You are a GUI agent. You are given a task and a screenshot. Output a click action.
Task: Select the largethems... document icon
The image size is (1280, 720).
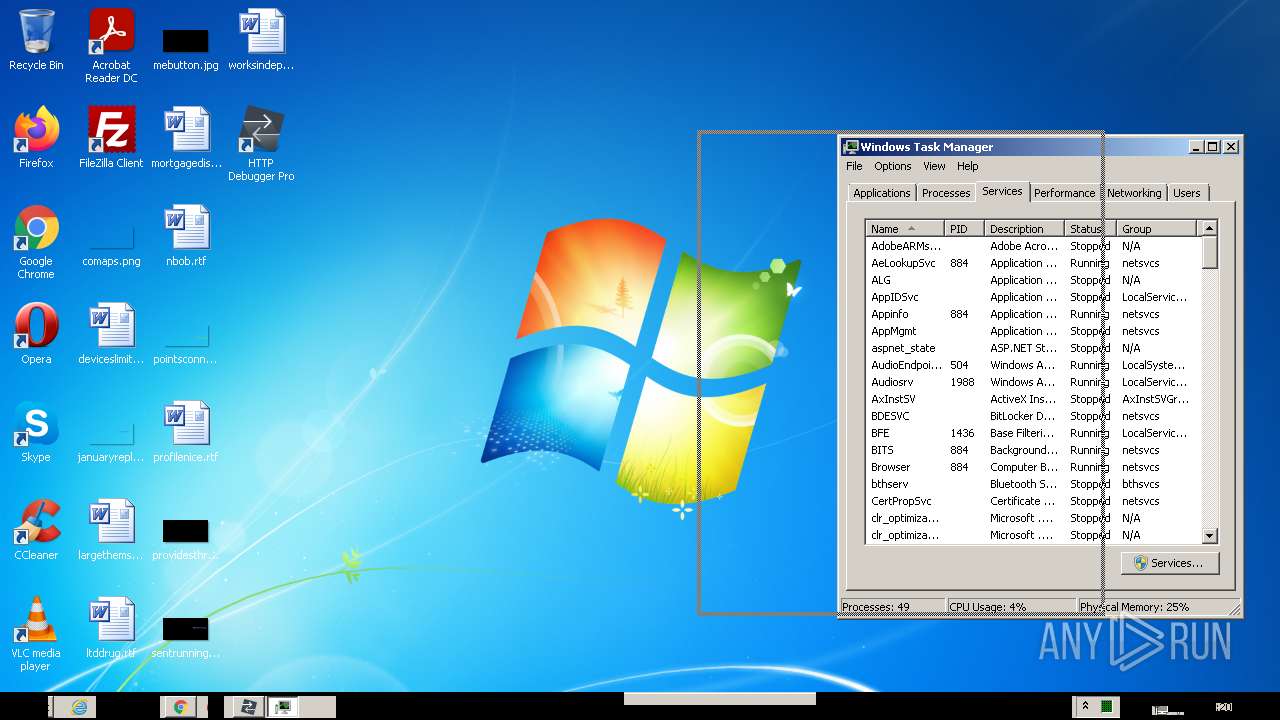[x=111, y=530]
